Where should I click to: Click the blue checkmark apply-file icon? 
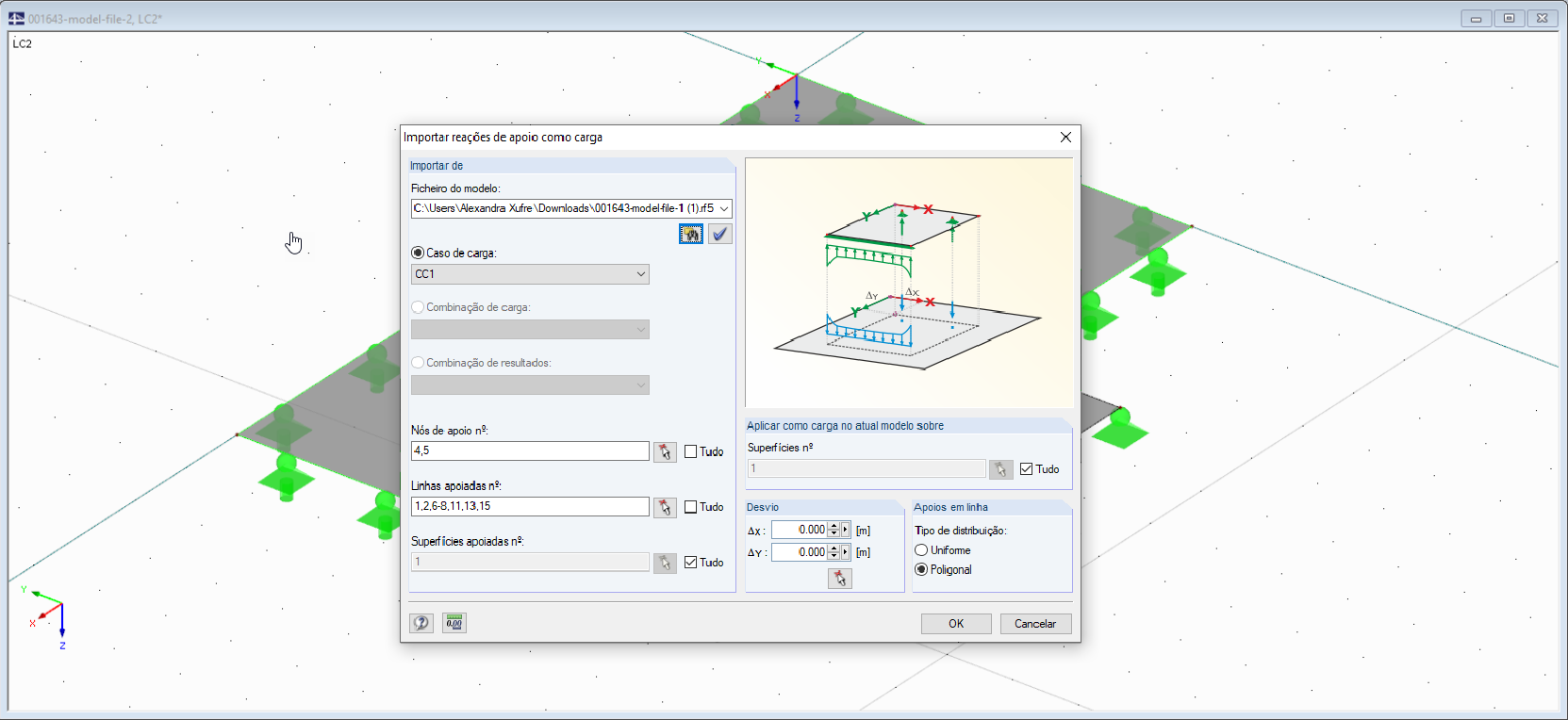click(x=720, y=234)
